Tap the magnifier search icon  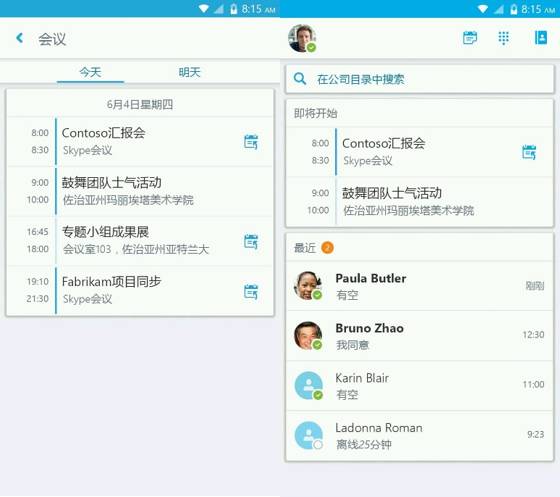click(300, 79)
